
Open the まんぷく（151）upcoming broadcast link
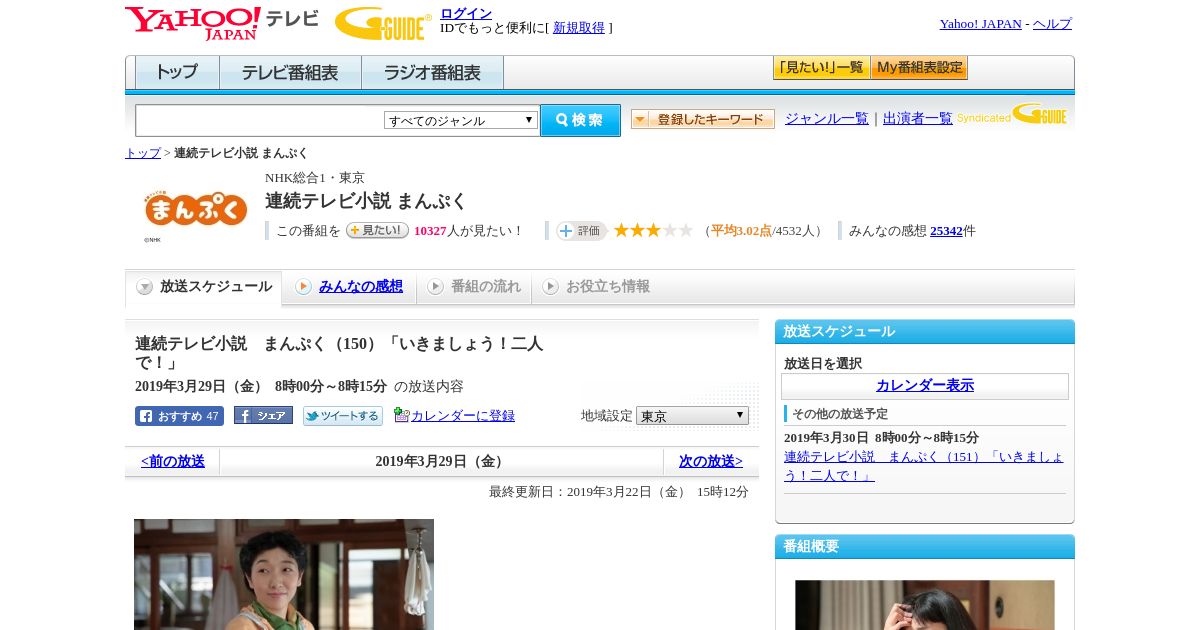tap(924, 466)
